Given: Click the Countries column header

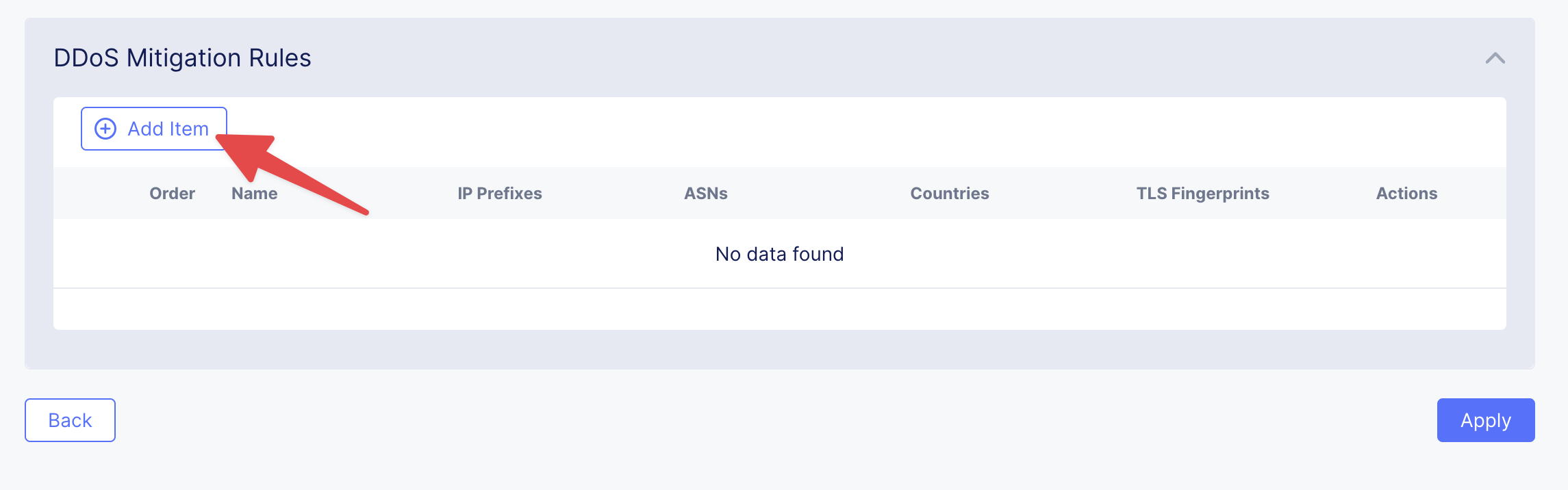Looking at the screenshot, I should pos(949,194).
